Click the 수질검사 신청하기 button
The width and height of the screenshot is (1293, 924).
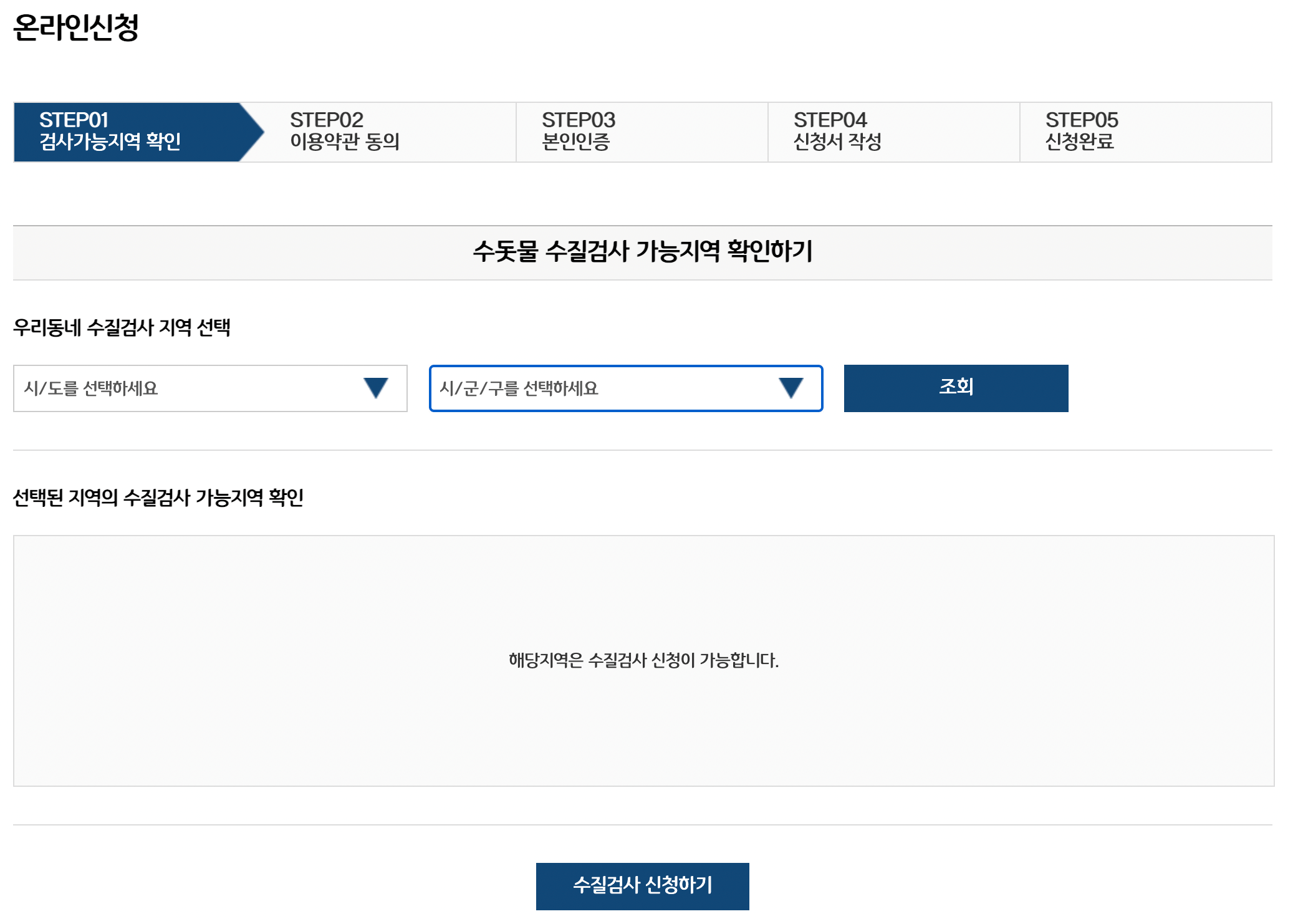(642, 885)
